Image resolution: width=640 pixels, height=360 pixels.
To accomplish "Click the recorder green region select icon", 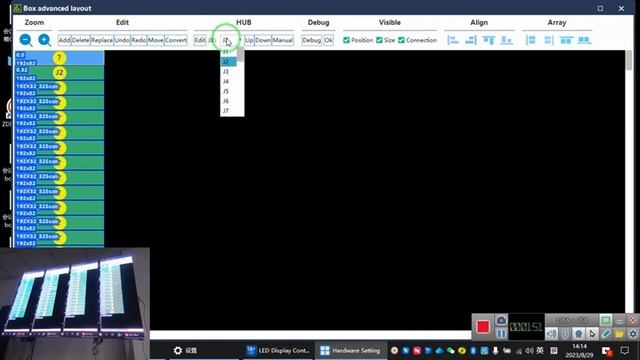I will pyautogui.click(x=606, y=320).
